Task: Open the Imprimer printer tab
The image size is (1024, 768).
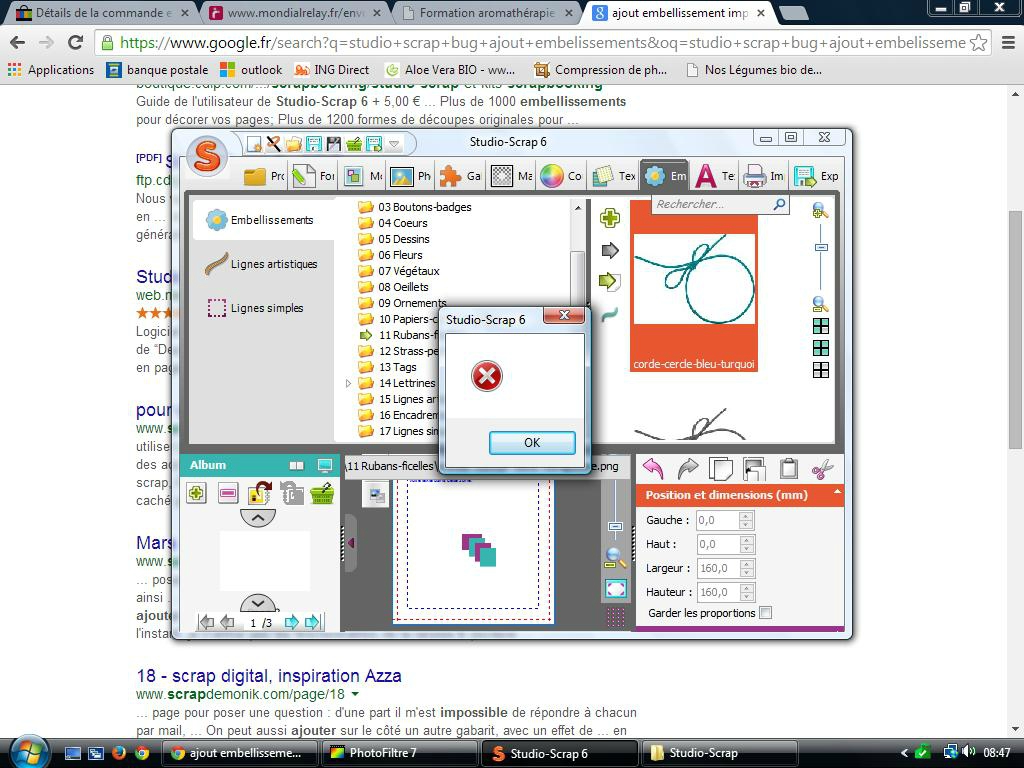Action: coord(763,176)
